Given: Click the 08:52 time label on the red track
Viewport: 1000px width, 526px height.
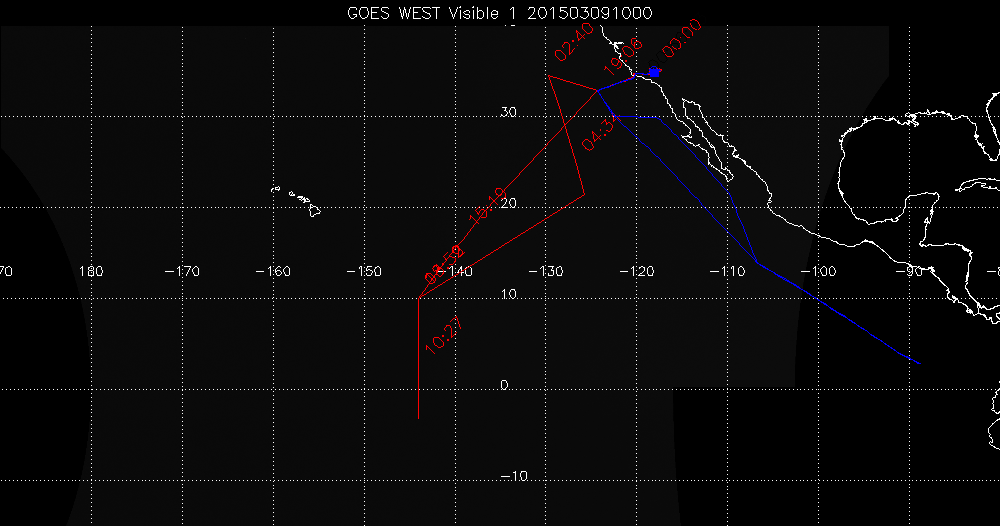Looking at the screenshot, I should (445, 265).
